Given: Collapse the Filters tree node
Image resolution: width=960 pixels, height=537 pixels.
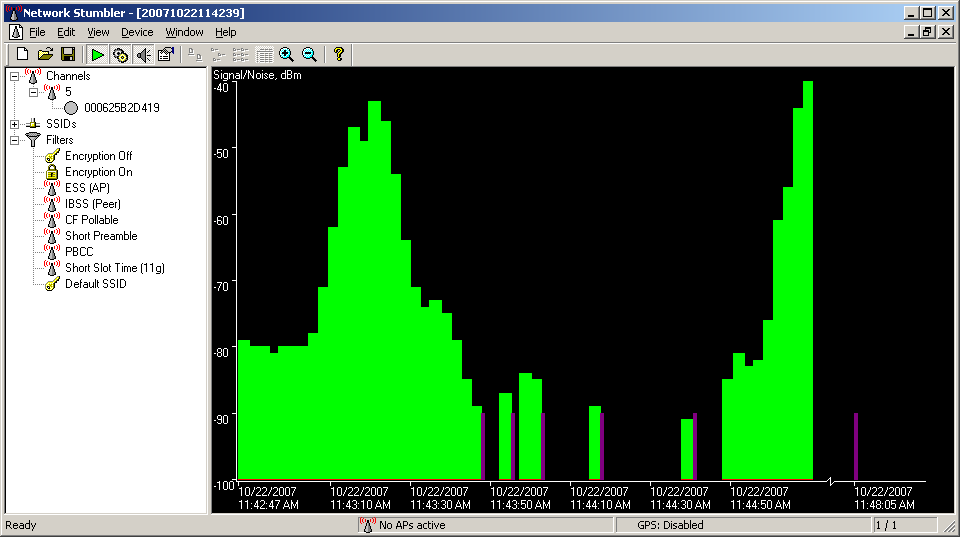Looking at the screenshot, I should tap(14, 140).
